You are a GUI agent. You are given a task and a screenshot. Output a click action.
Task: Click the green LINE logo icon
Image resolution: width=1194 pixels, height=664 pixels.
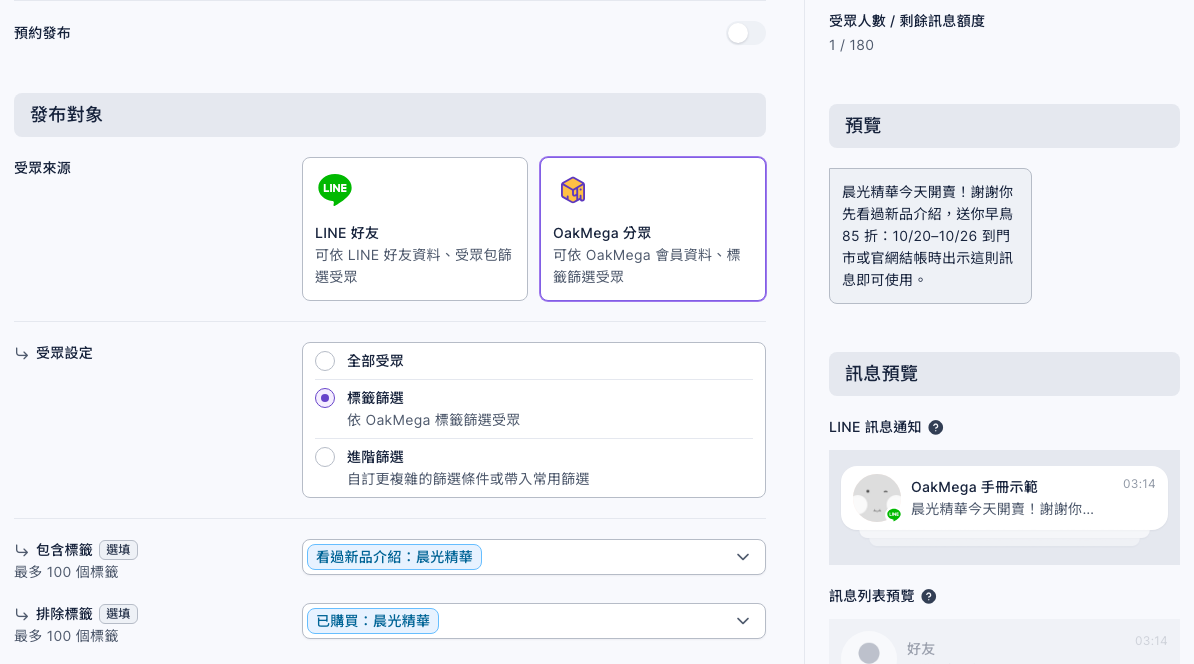pos(334,189)
